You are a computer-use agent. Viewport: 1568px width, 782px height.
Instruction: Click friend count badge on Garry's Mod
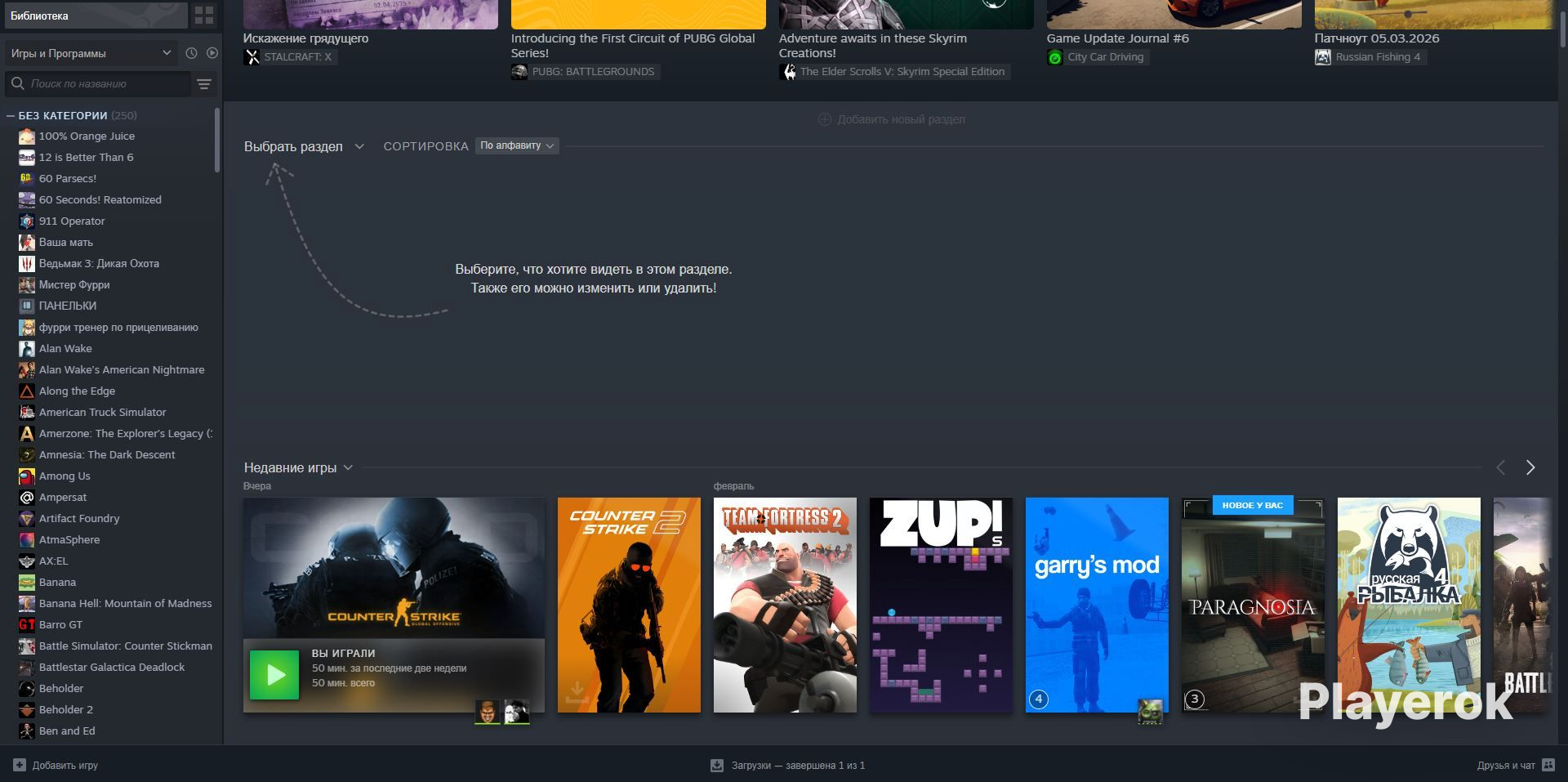coord(1039,699)
